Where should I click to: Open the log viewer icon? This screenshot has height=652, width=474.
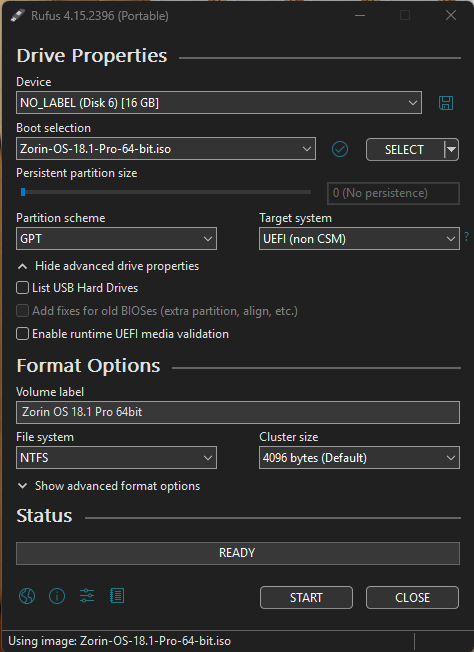(117, 595)
